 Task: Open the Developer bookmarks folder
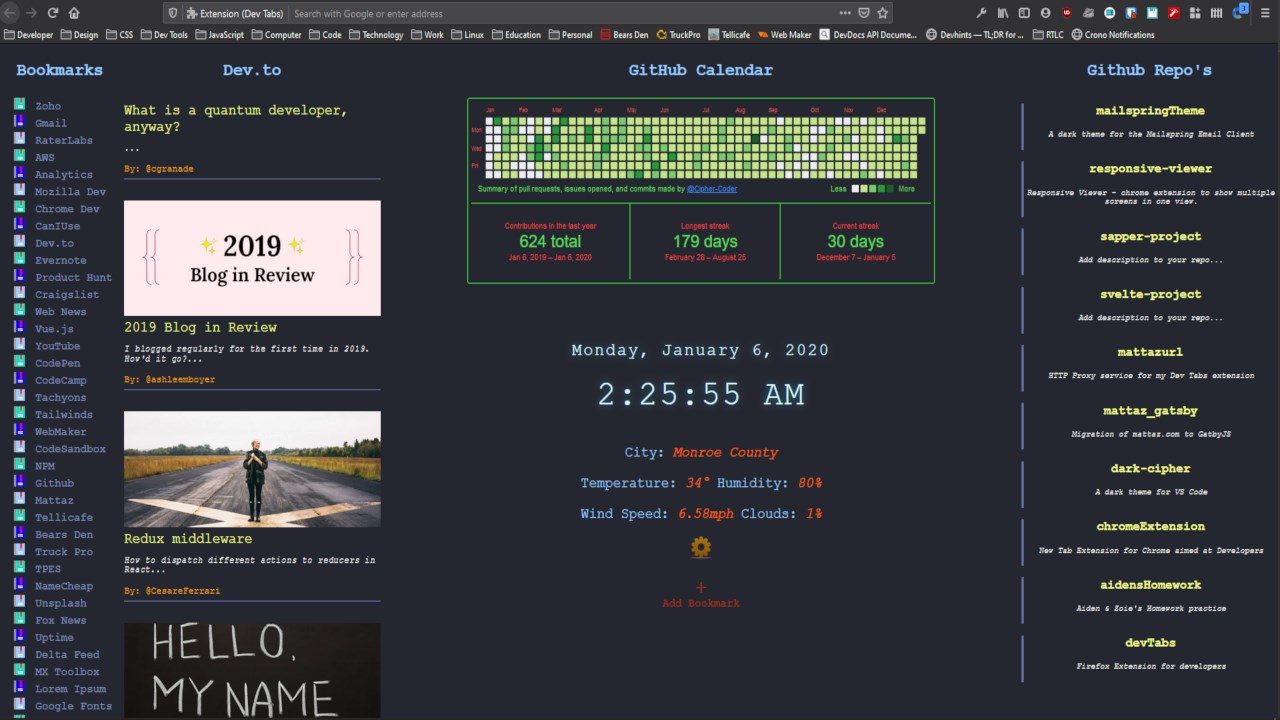tap(29, 34)
